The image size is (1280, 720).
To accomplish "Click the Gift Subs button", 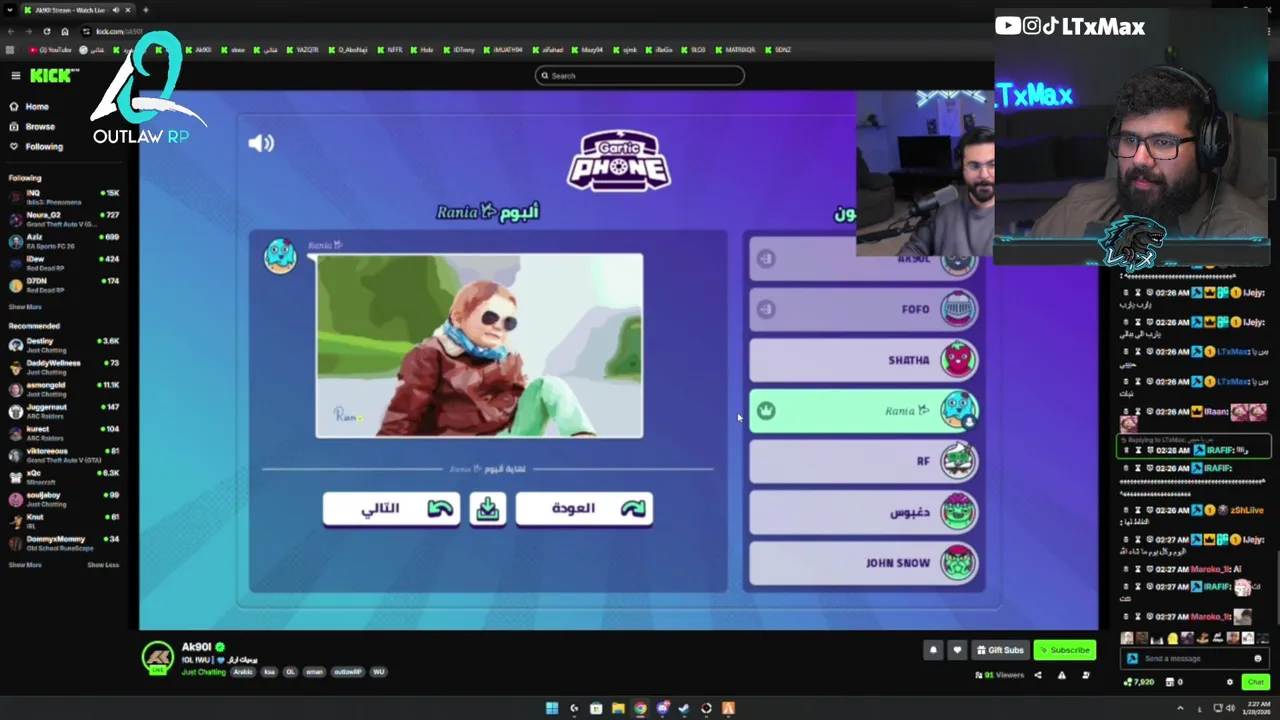I will click(1000, 650).
